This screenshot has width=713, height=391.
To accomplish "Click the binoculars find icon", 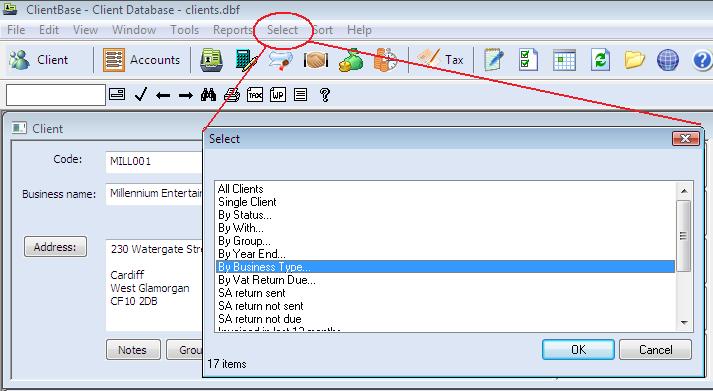I will click(x=208, y=95).
